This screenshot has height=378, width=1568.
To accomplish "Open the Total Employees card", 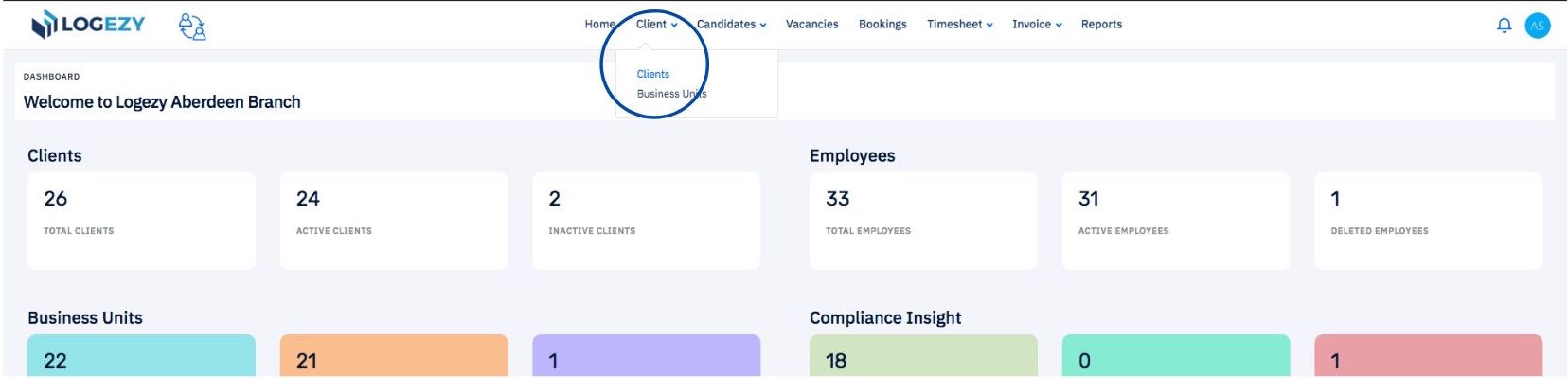I will [923, 221].
